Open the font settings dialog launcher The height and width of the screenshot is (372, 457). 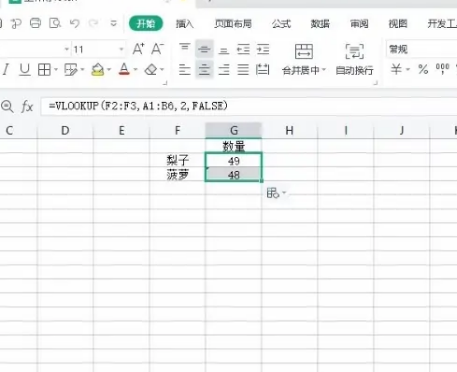tap(165, 83)
